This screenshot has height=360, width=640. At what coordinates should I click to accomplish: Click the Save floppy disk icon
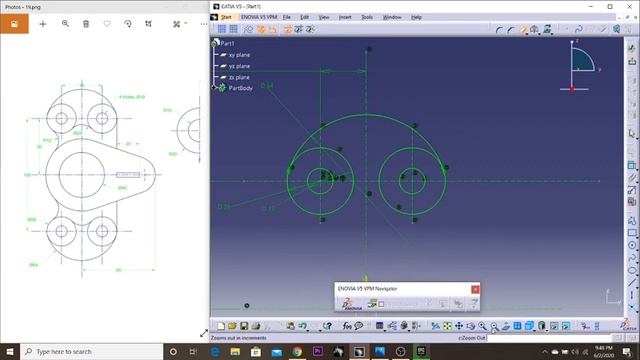pos(244,326)
